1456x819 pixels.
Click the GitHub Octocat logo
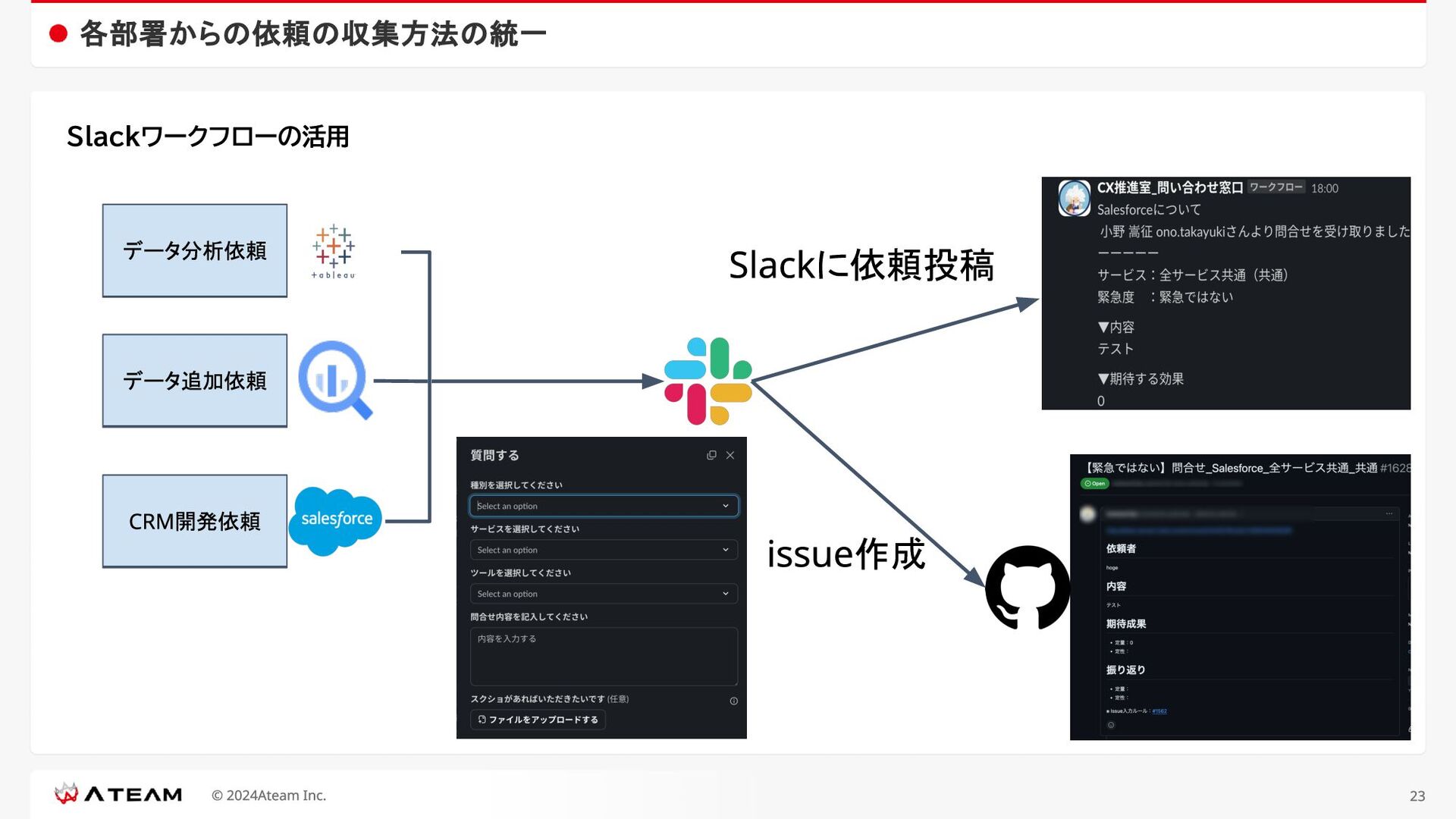[1028, 588]
